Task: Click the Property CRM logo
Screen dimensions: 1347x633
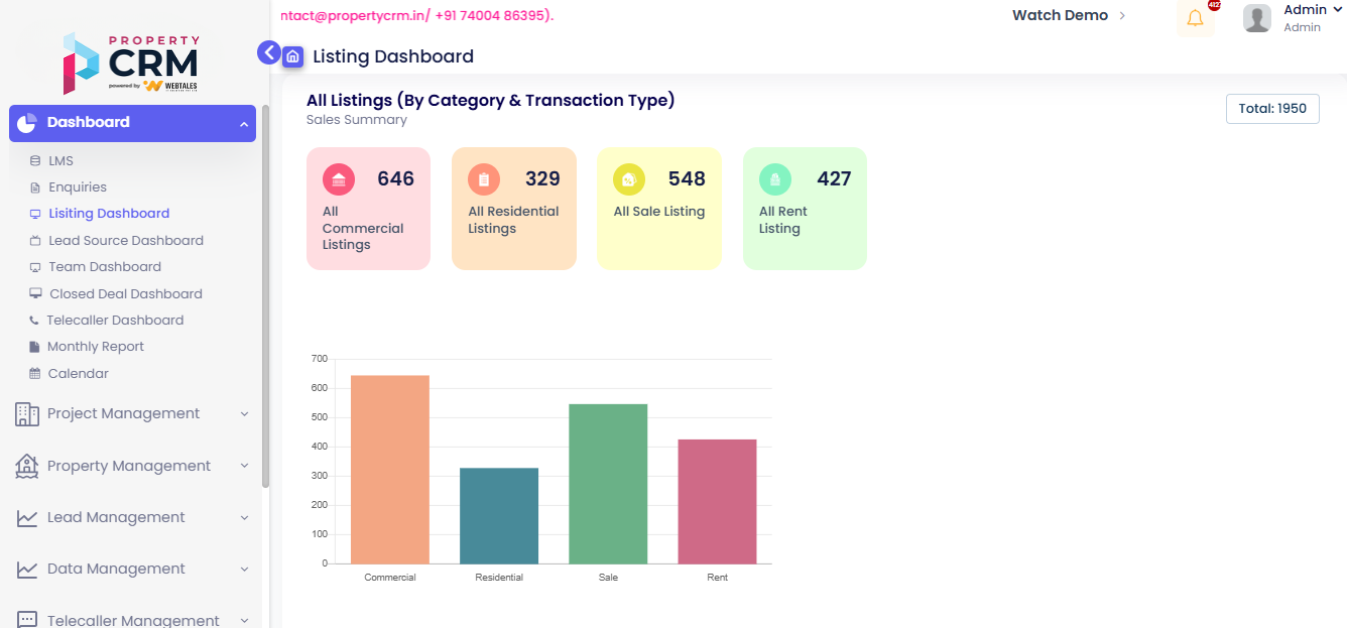Action: [131, 65]
